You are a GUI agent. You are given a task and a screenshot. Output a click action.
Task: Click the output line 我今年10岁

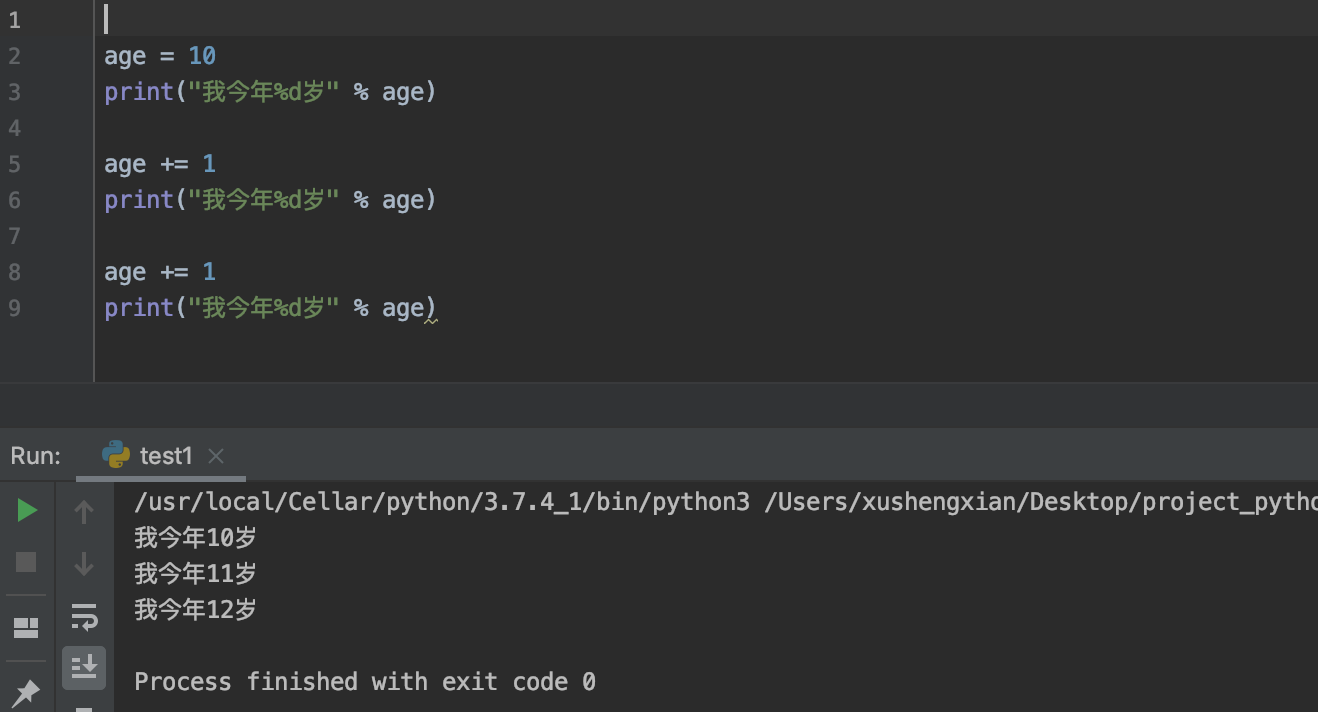196,538
